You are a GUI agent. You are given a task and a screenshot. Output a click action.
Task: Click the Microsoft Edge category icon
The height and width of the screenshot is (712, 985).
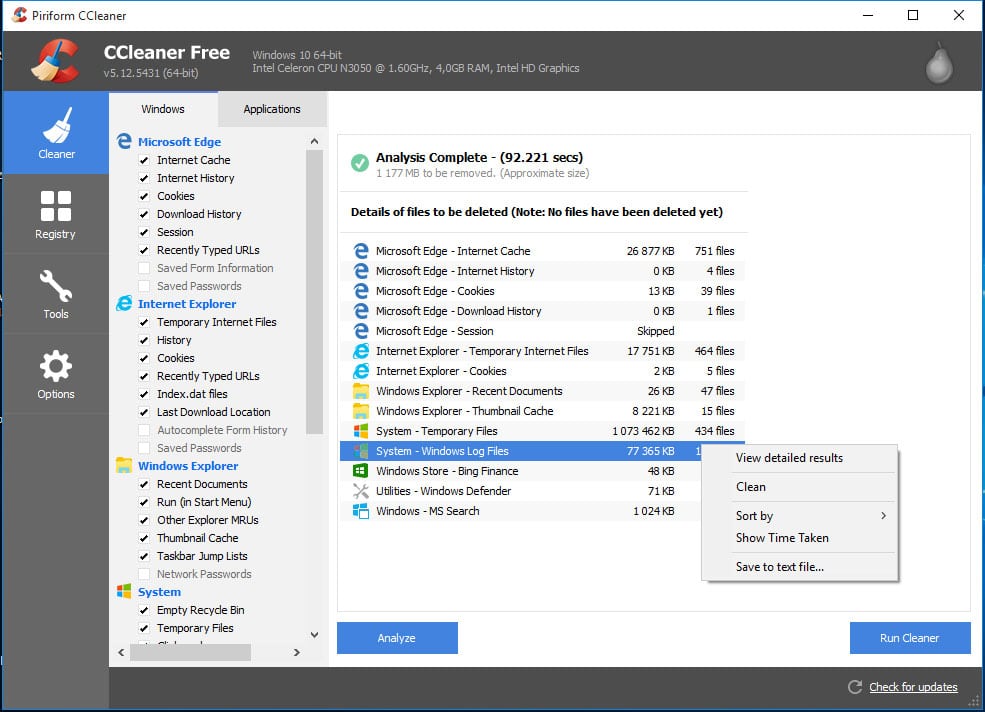[x=124, y=141]
